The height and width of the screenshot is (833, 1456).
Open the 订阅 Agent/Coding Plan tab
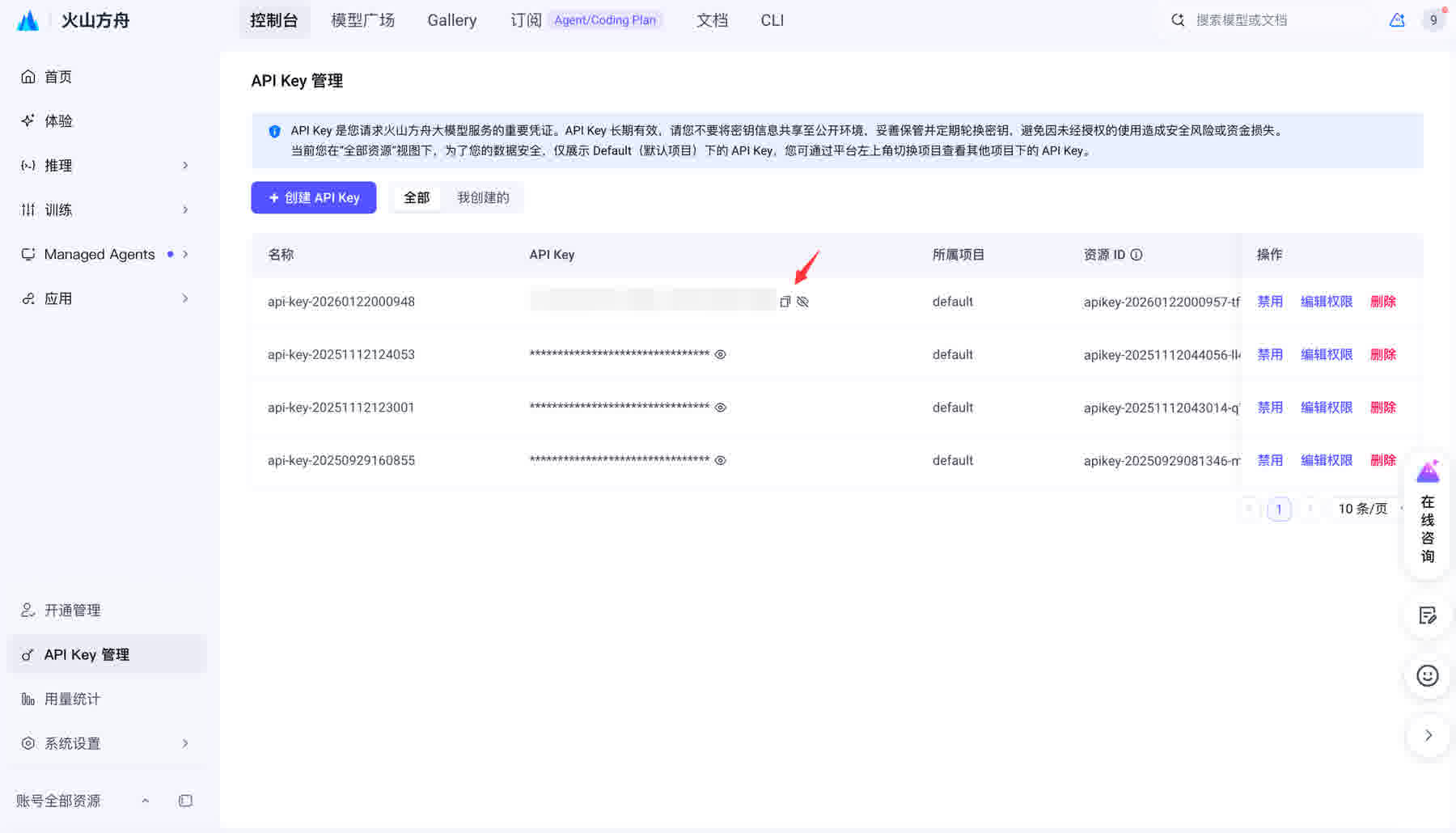tap(586, 20)
